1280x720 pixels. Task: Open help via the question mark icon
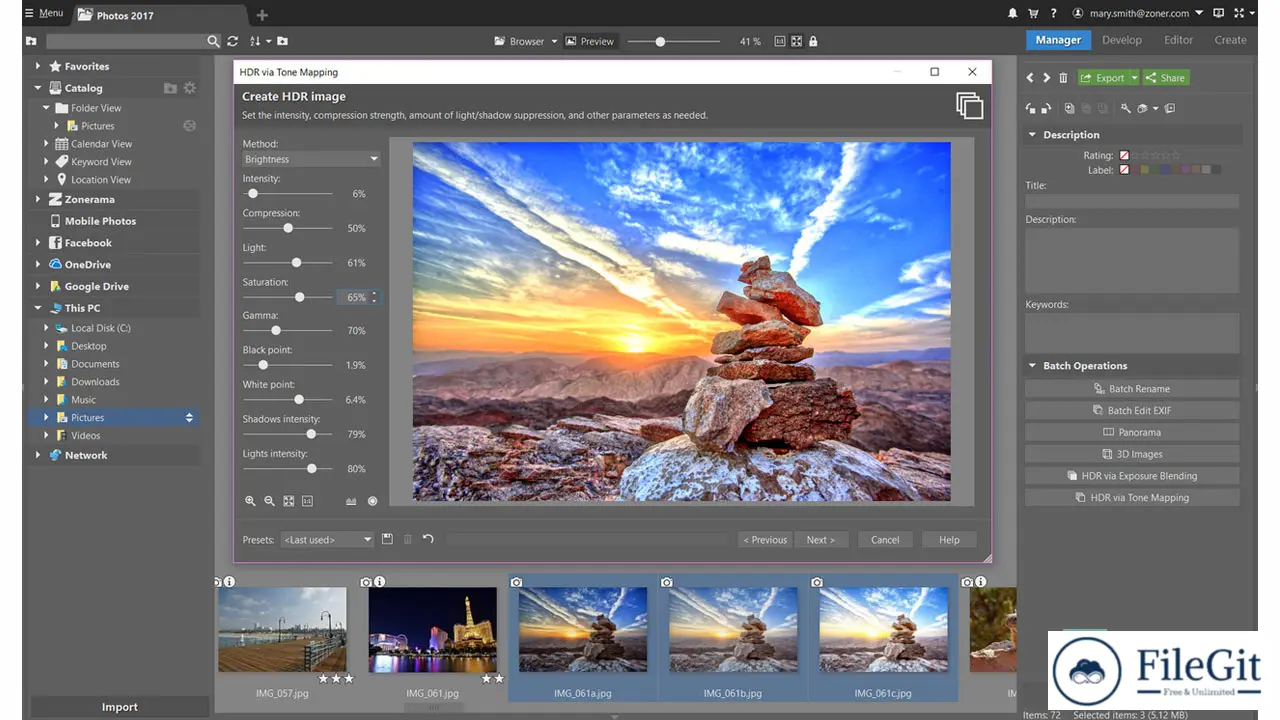click(1055, 14)
